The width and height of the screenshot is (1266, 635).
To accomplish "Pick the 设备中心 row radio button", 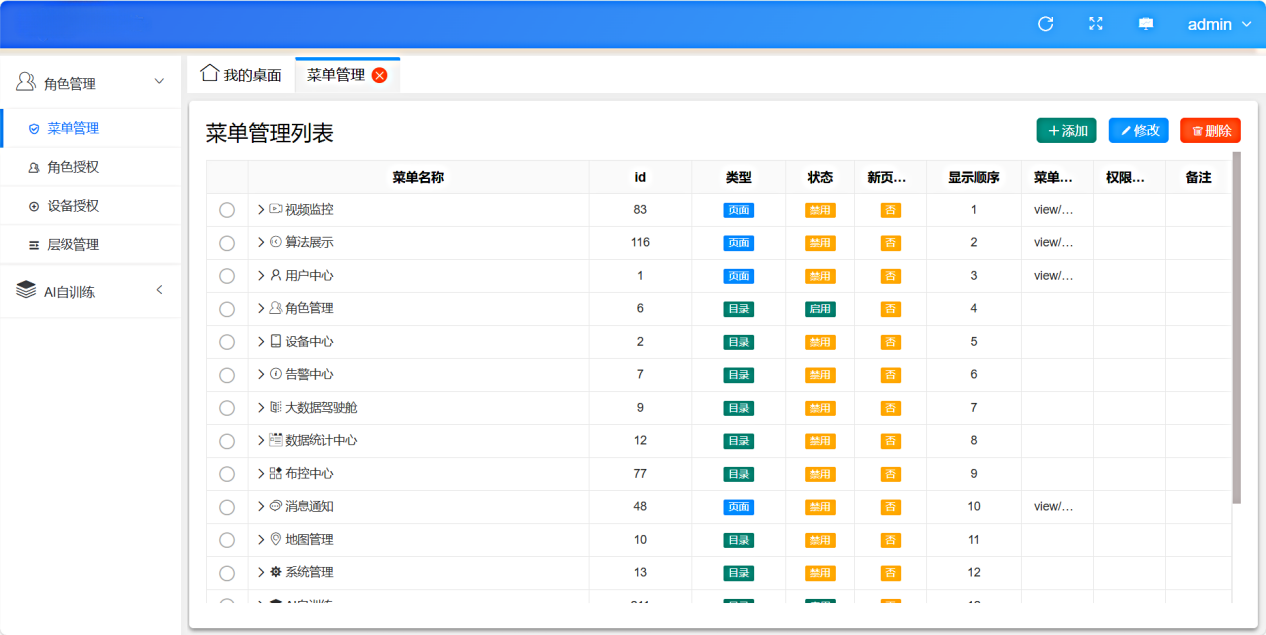I will pyautogui.click(x=227, y=342).
